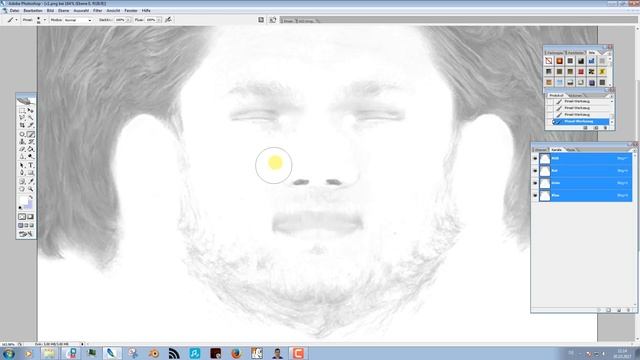This screenshot has height=360, width=640.
Task: Select the Gradient fill tool
Action: (x=31, y=149)
